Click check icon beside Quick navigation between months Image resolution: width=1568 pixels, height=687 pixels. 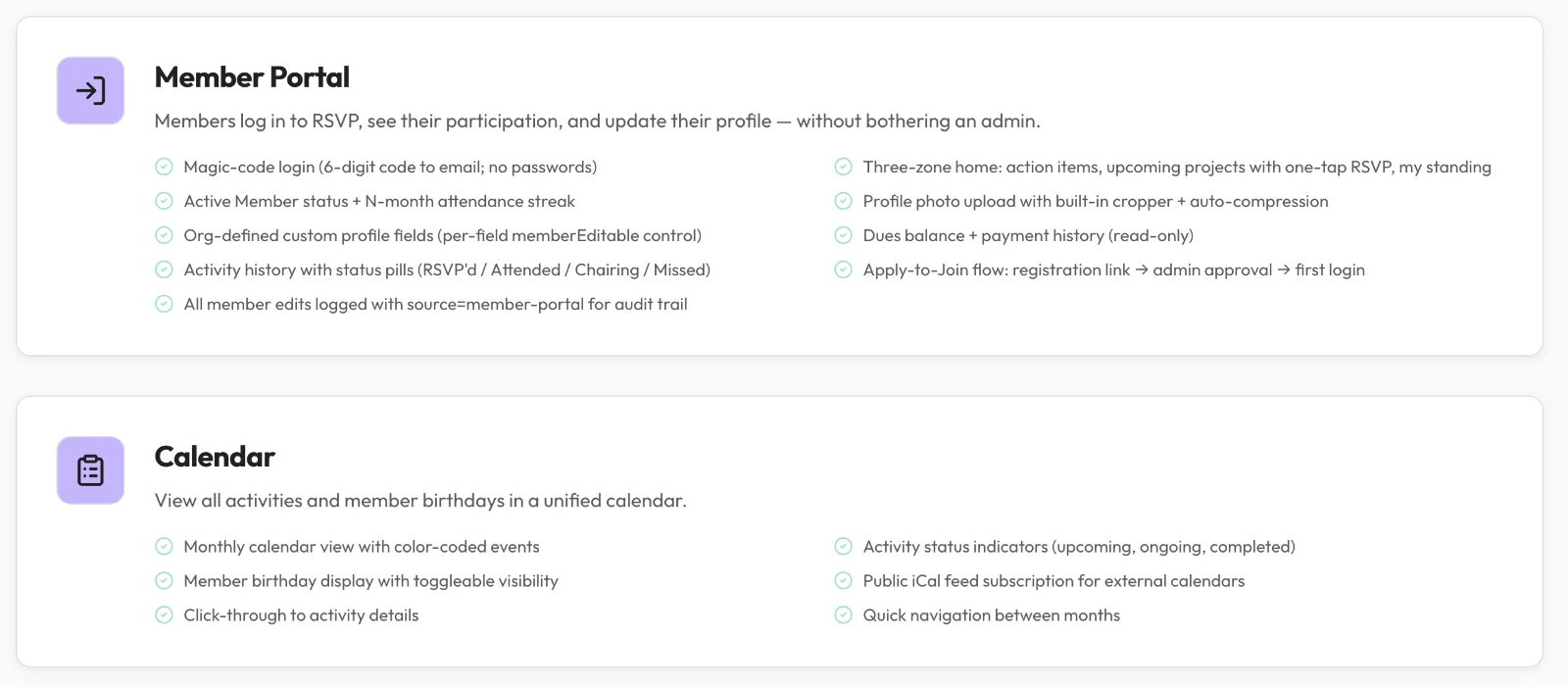[x=843, y=615]
